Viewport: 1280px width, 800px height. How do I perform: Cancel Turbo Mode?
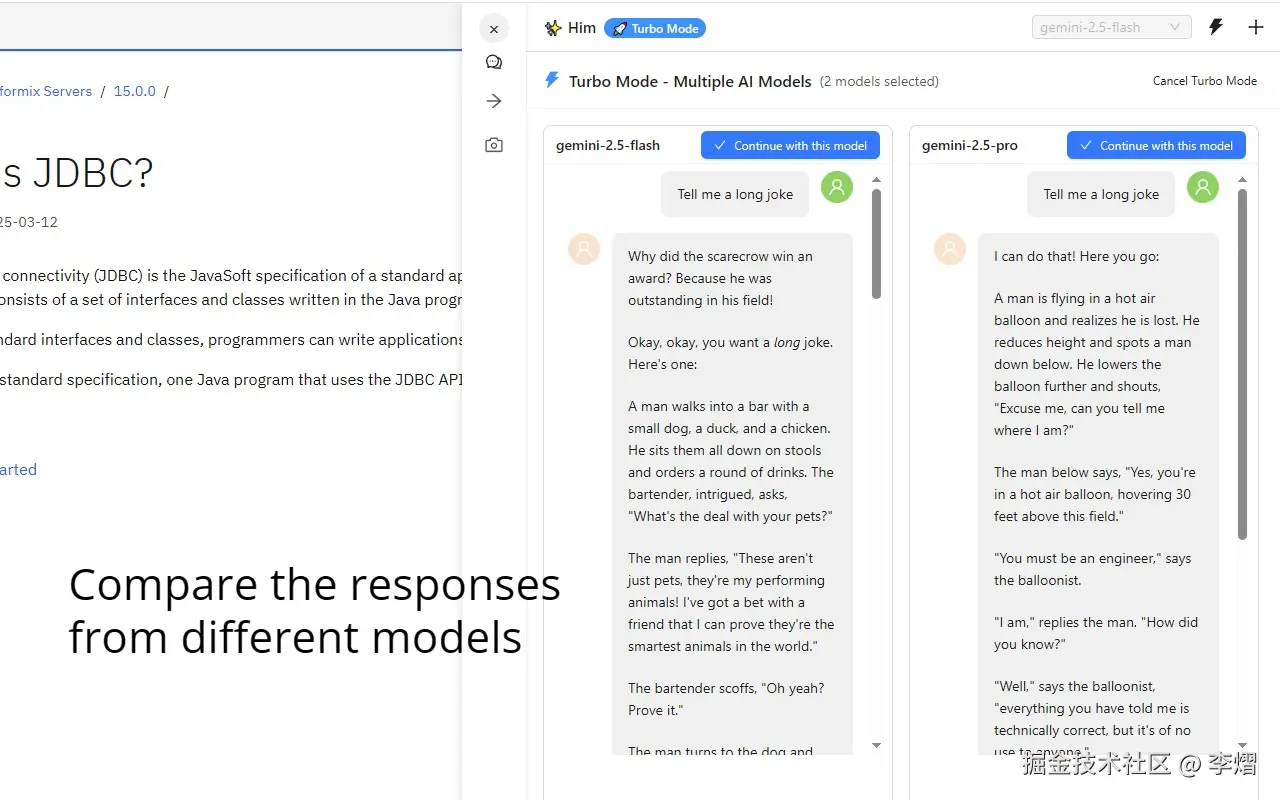(x=1204, y=81)
